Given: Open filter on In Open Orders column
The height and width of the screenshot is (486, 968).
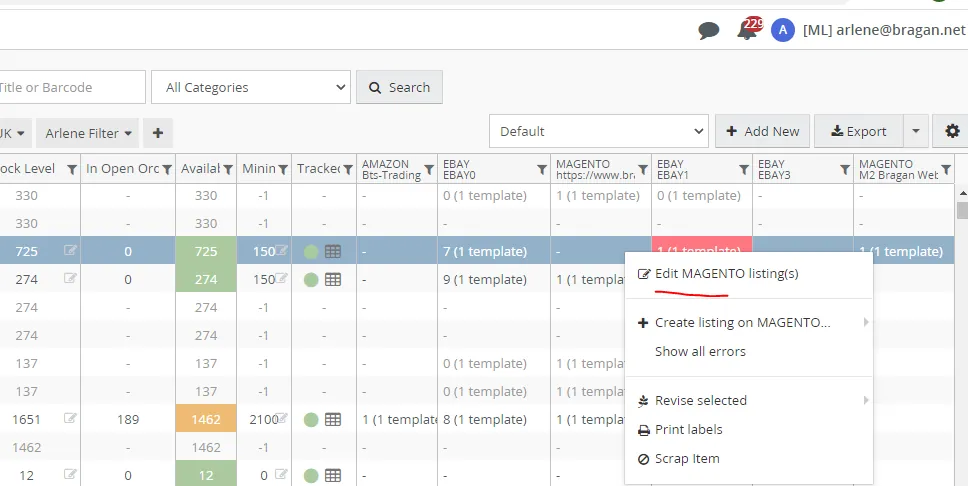Looking at the screenshot, I should point(167,169).
